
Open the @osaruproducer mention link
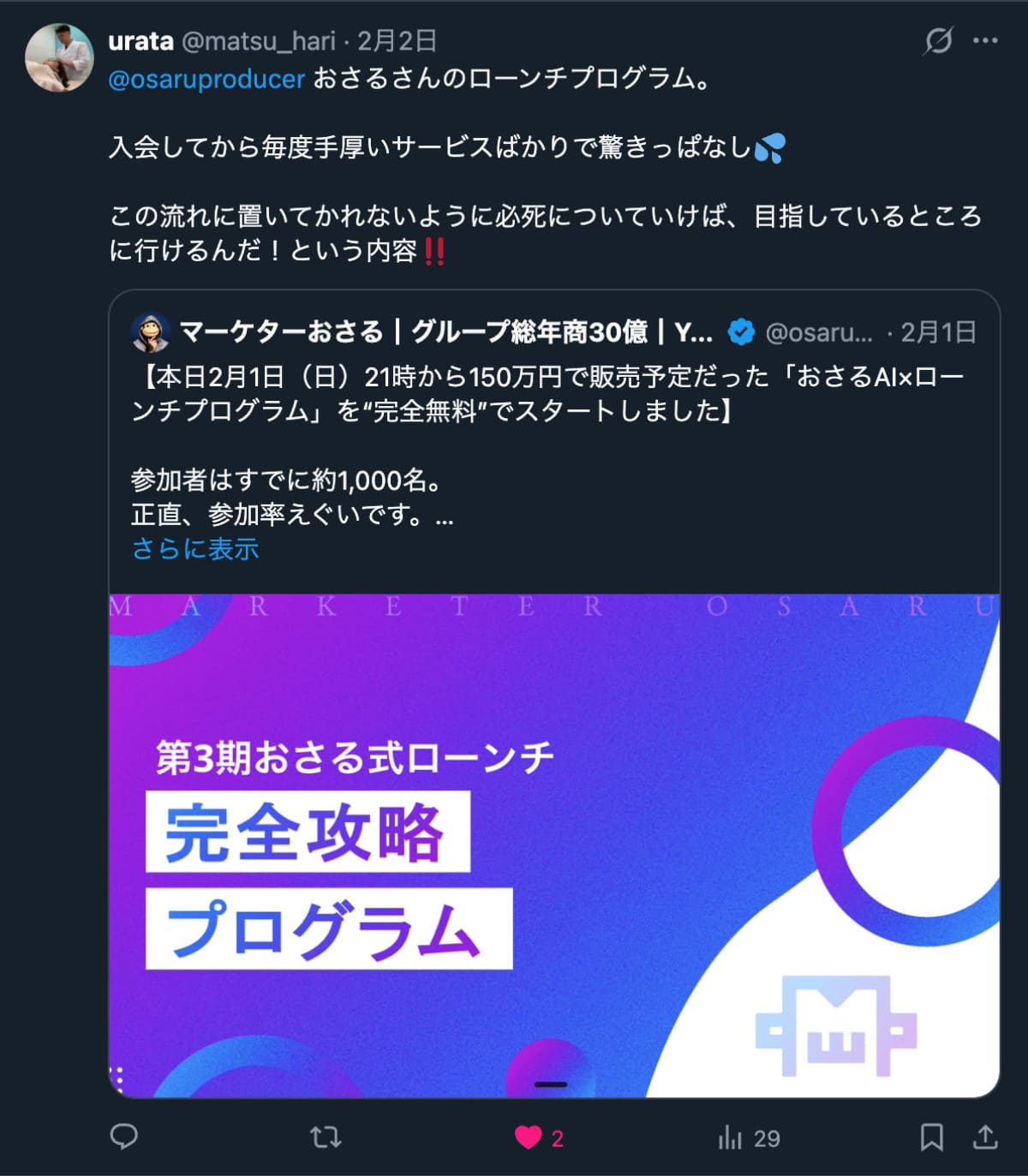206,79
